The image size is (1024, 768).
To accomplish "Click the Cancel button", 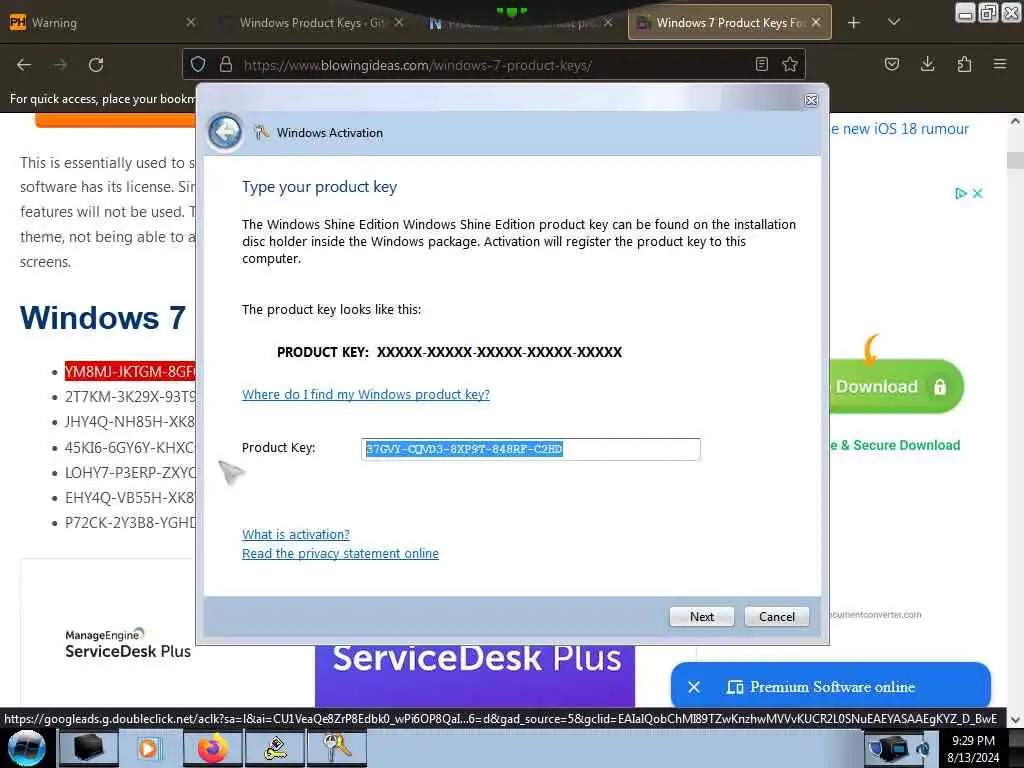I will (x=776, y=616).
